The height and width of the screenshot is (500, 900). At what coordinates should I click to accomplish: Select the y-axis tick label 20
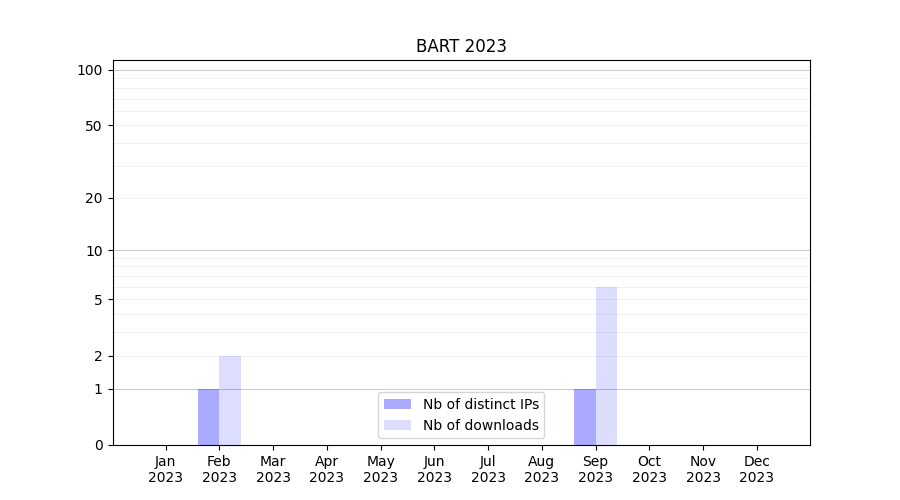coord(93,198)
